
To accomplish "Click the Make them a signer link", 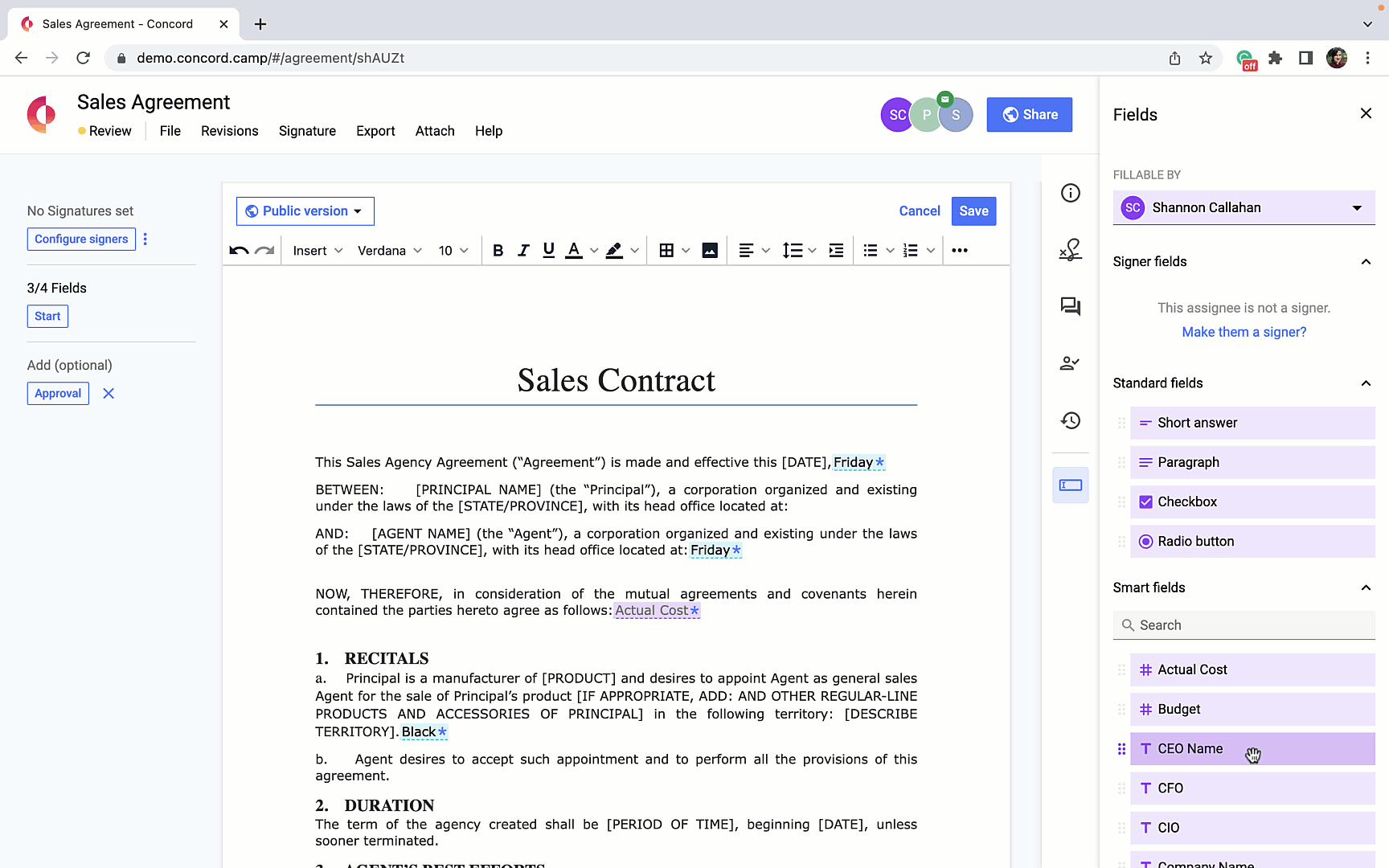I will pyautogui.click(x=1244, y=333).
